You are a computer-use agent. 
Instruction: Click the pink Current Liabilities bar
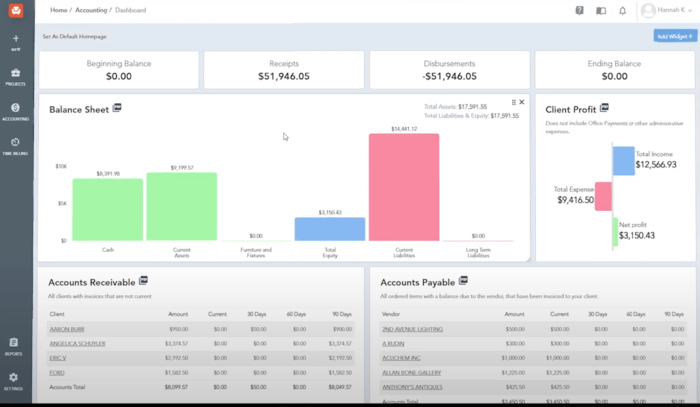click(x=403, y=187)
